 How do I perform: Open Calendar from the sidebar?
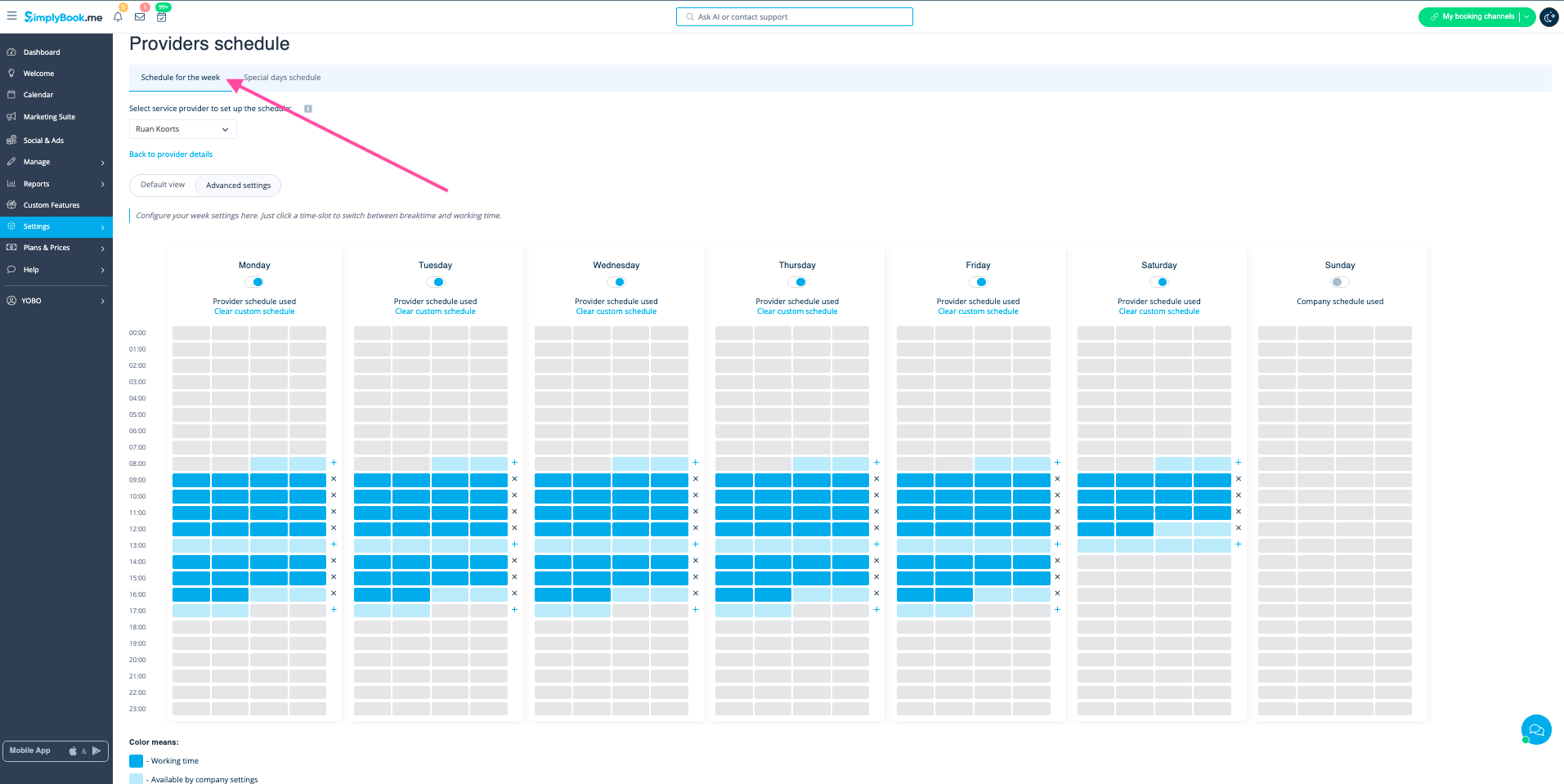click(x=38, y=95)
